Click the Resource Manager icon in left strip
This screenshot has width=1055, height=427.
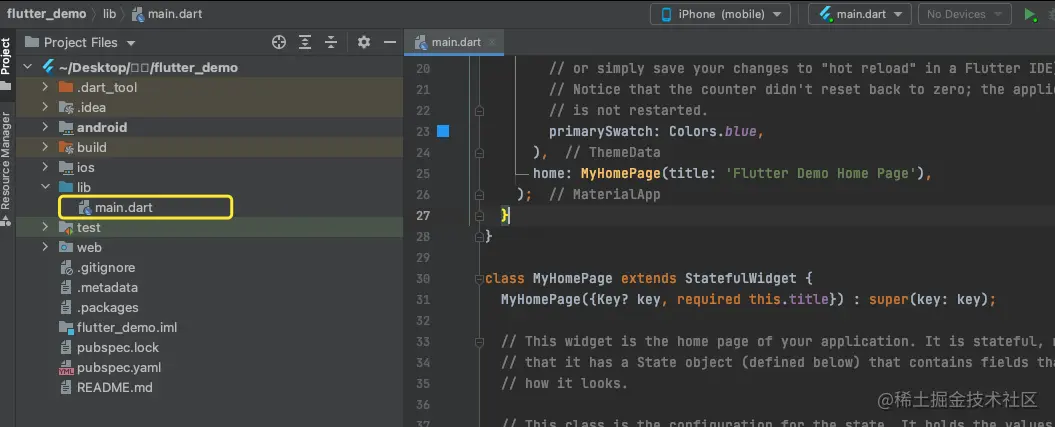(x=6, y=221)
